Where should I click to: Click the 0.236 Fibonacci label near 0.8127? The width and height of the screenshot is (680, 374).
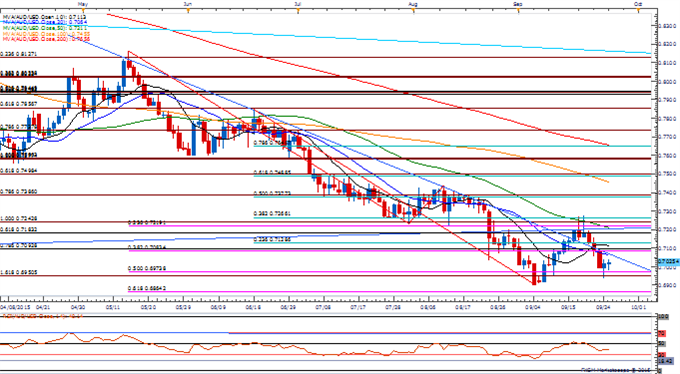click(18, 54)
